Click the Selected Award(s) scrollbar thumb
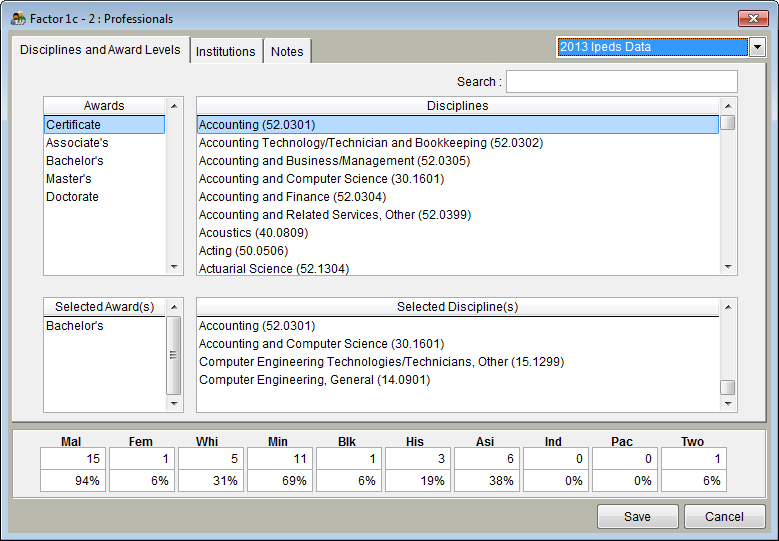Screen dimensions: 779x541 pyautogui.click(x=173, y=355)
